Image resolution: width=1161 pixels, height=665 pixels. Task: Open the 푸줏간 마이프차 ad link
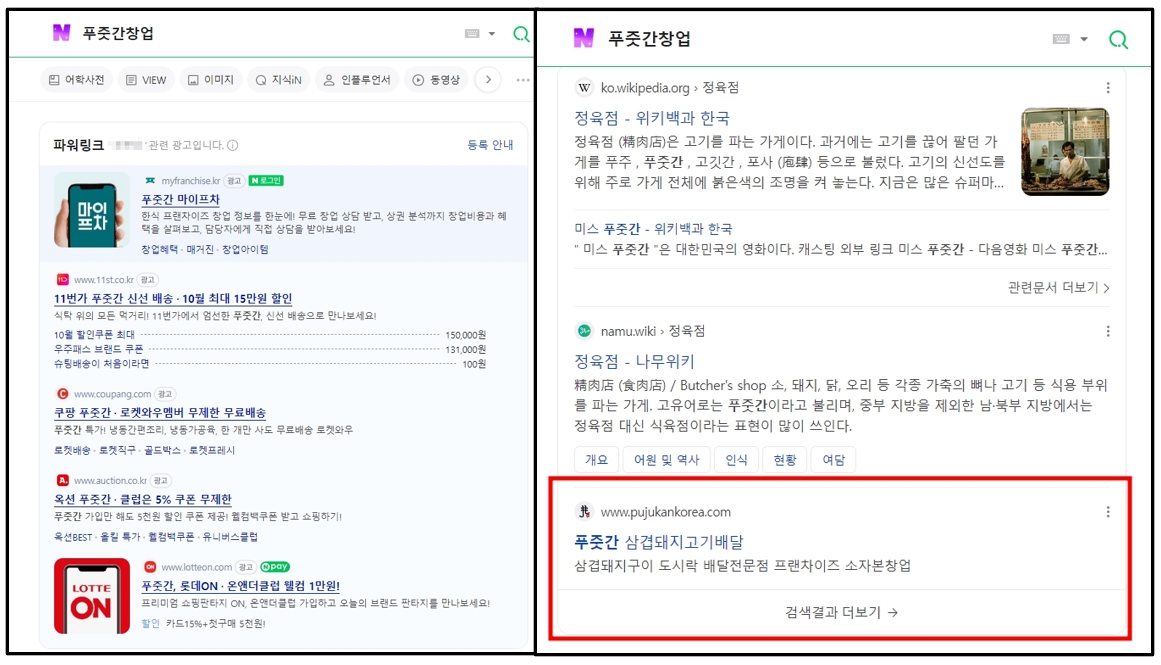tap(181, 199)
